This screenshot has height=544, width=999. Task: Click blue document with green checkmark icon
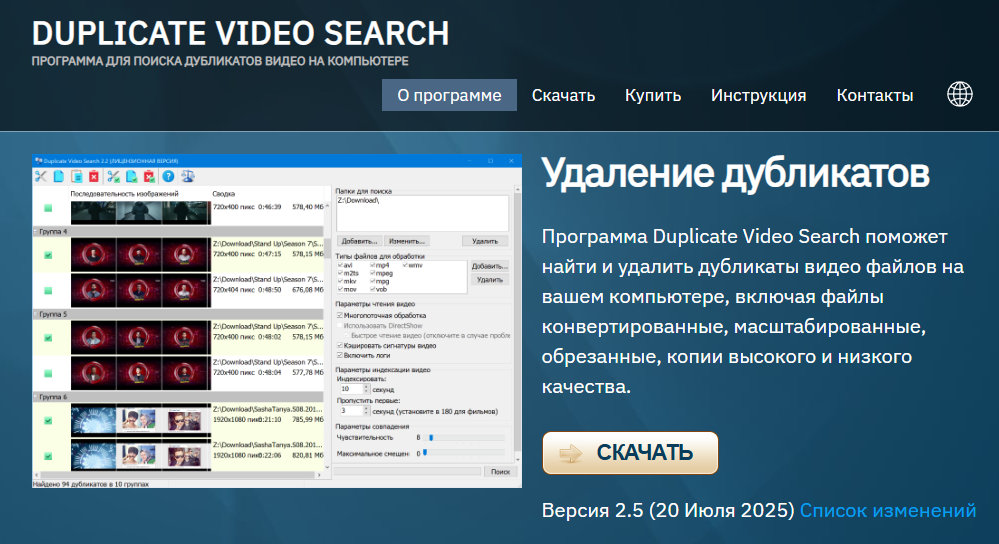tap(132, 176)
